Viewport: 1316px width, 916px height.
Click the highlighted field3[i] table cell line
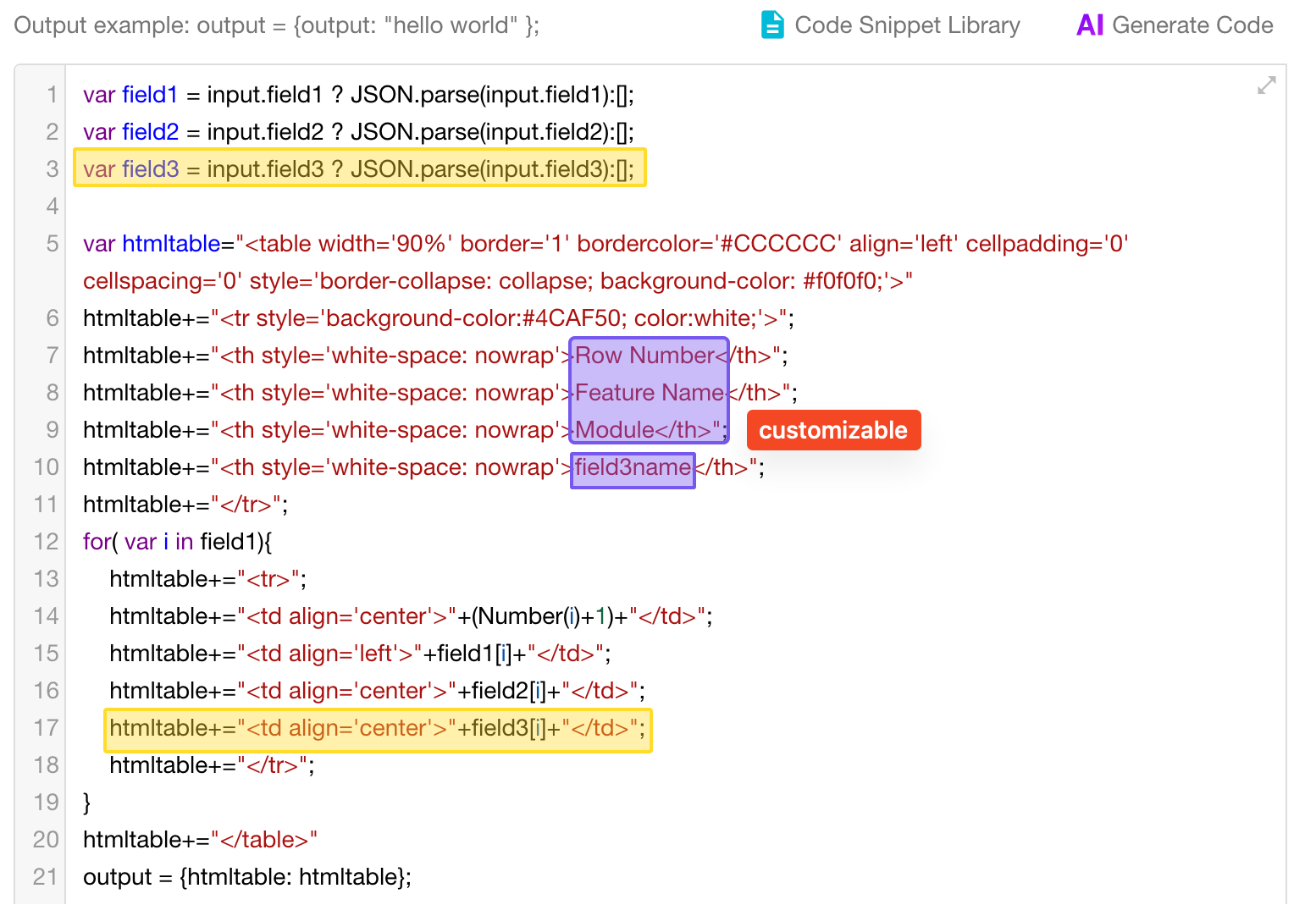click(377, 728)
